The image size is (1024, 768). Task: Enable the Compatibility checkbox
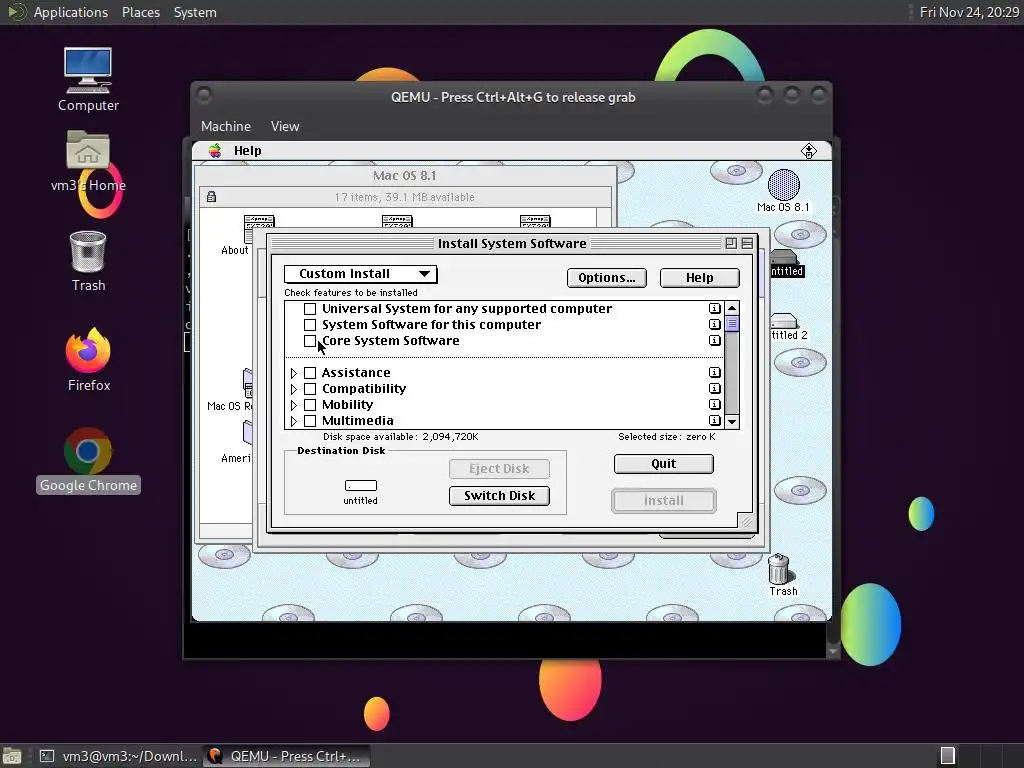pyautogui.click(x=310, y=389)
